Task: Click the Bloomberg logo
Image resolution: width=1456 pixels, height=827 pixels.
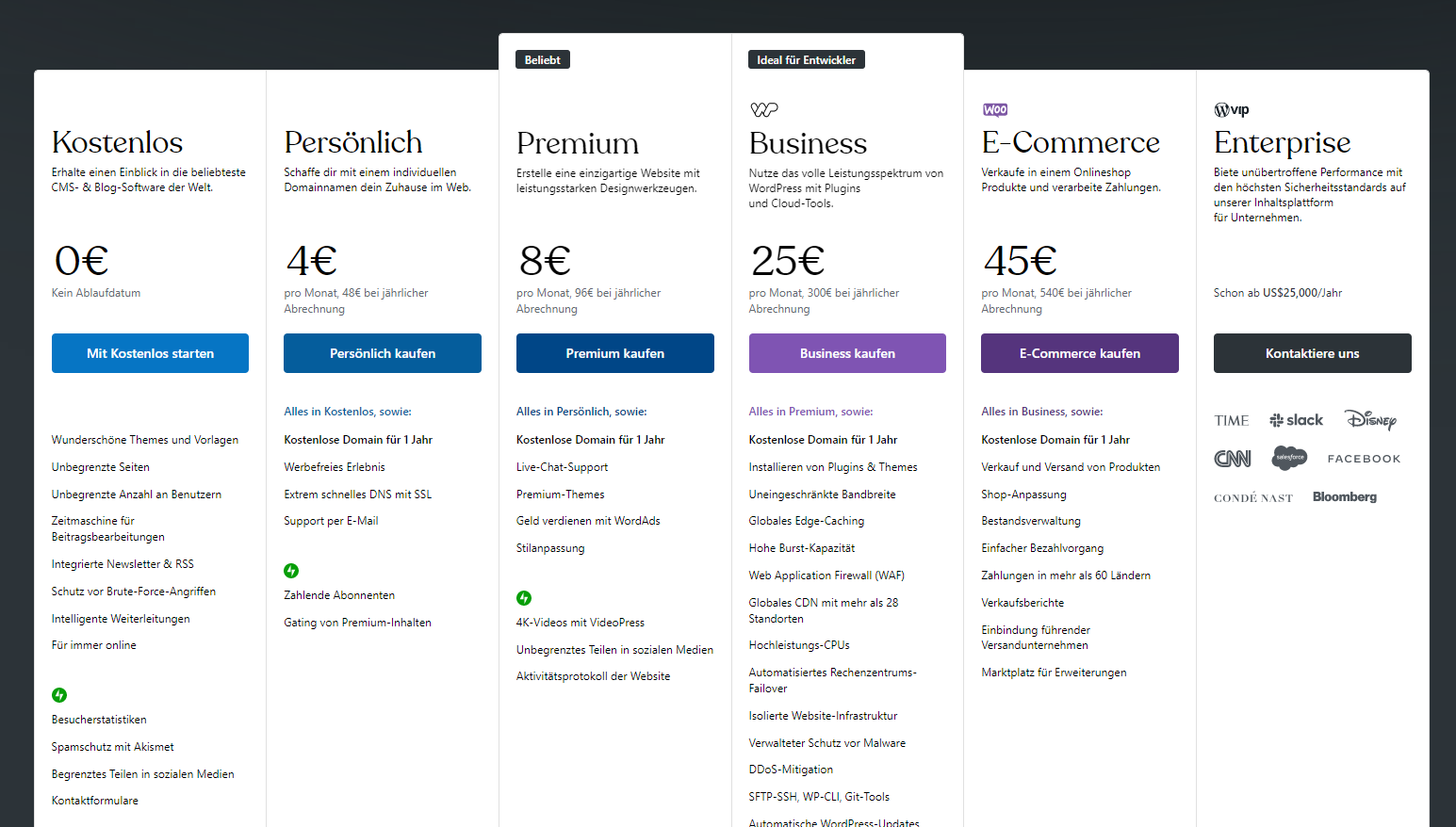Action: click(x=1345, y=497)
